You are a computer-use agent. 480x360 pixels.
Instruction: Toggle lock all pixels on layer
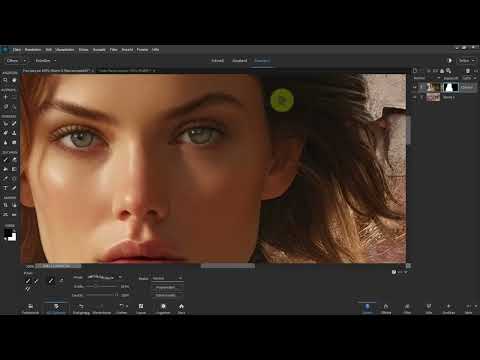click(442, 71)
